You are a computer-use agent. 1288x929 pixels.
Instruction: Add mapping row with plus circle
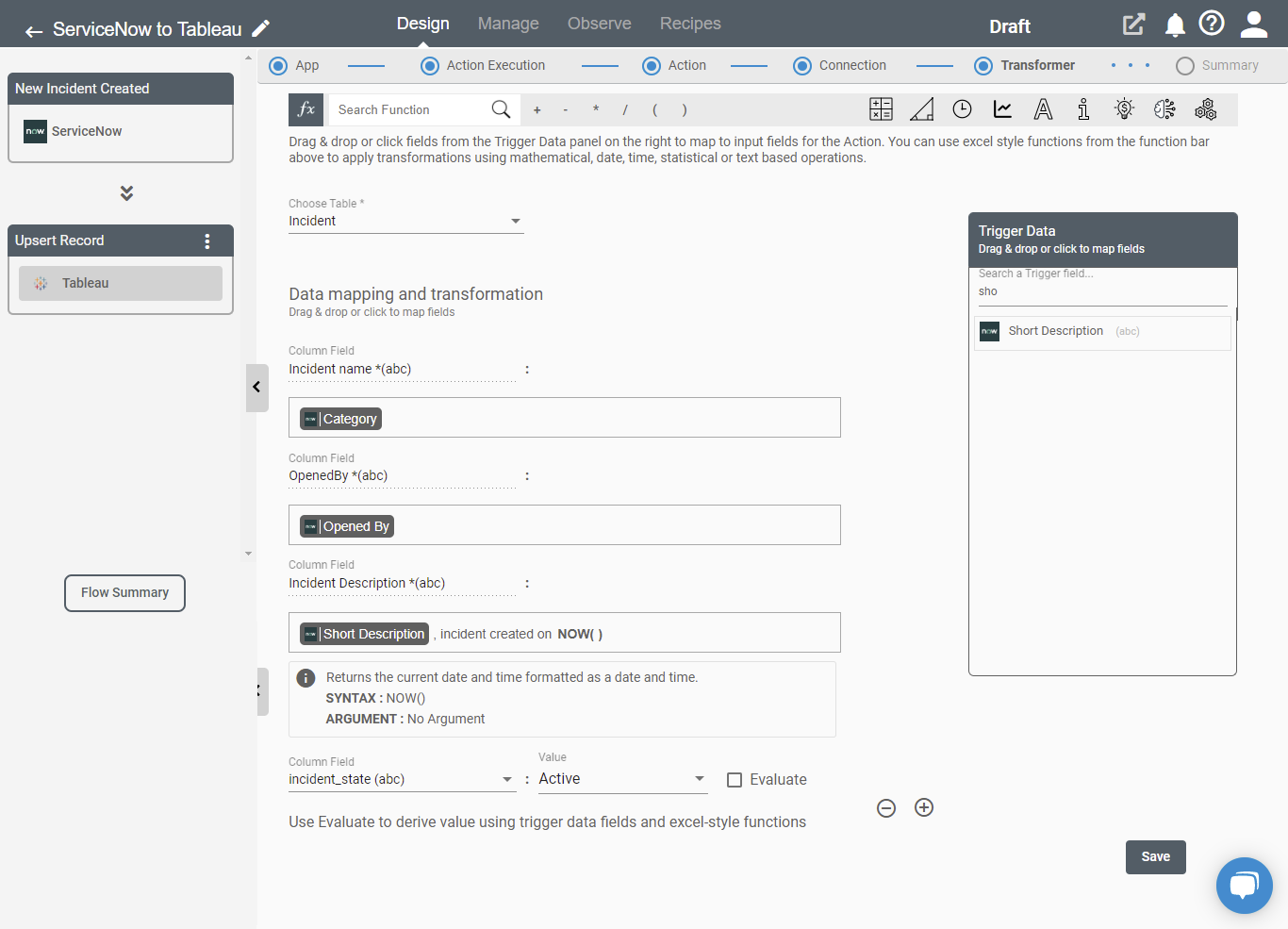(924, 807)
